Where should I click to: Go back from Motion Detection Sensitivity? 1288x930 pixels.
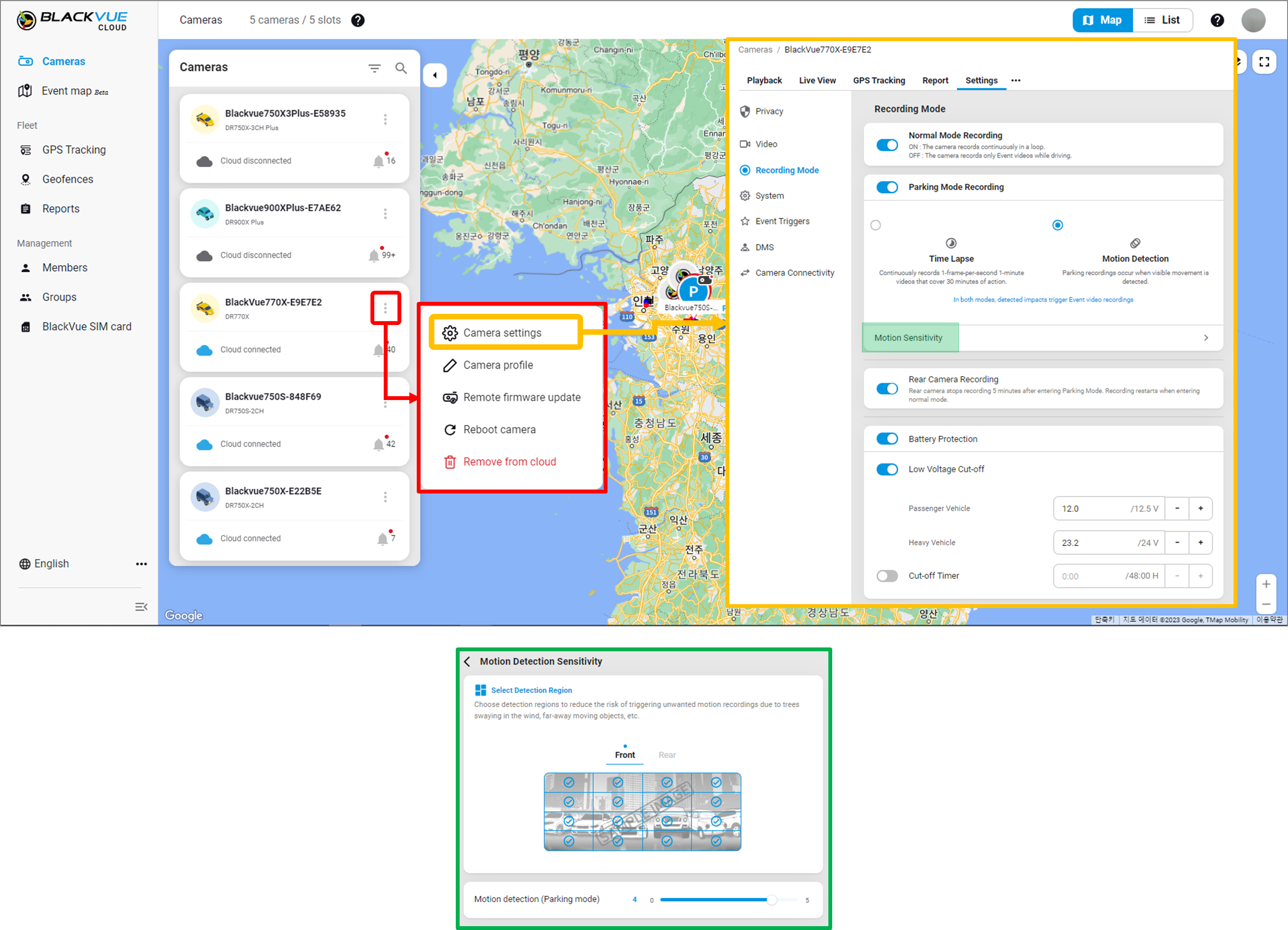467,662
